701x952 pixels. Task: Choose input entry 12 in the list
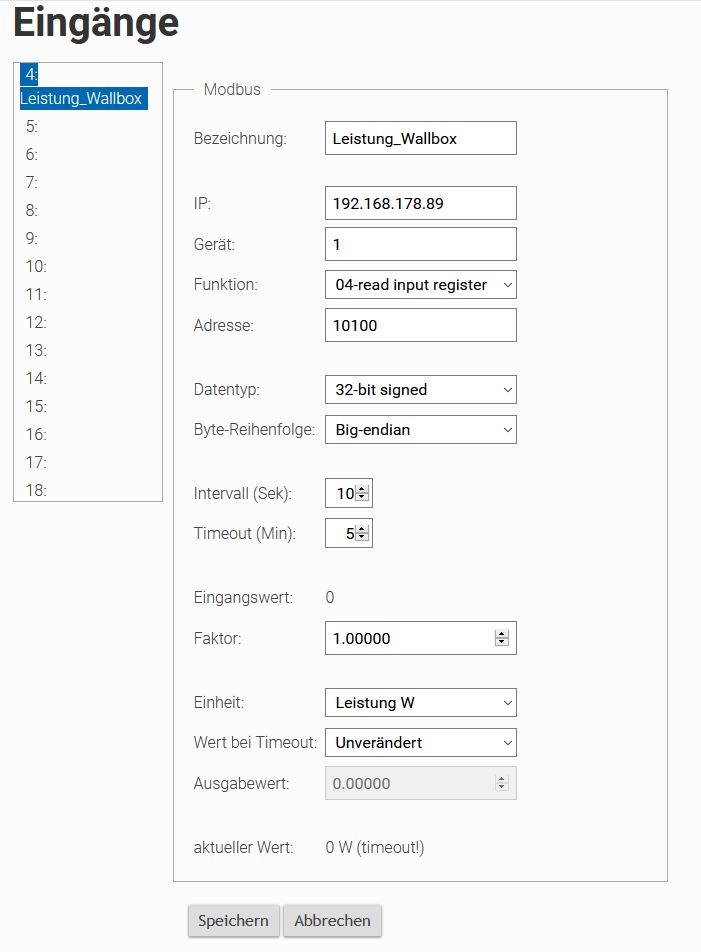(x=36, y=323)
